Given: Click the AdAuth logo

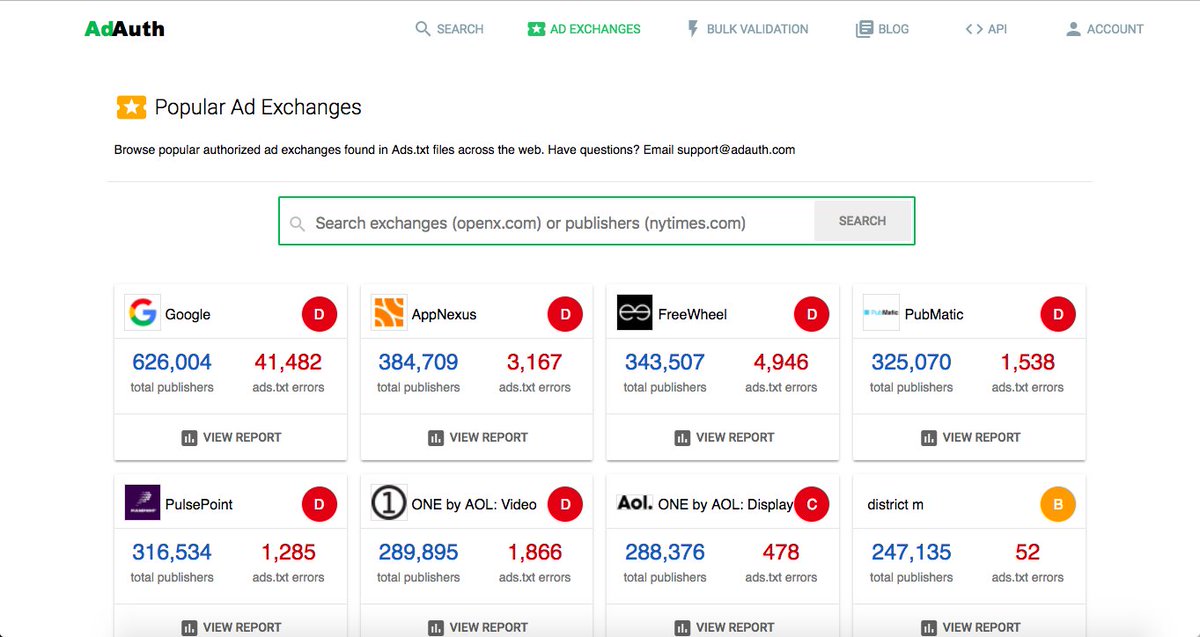Looking at the screenshot, I should pyautogui.click(x=125, y=29).
